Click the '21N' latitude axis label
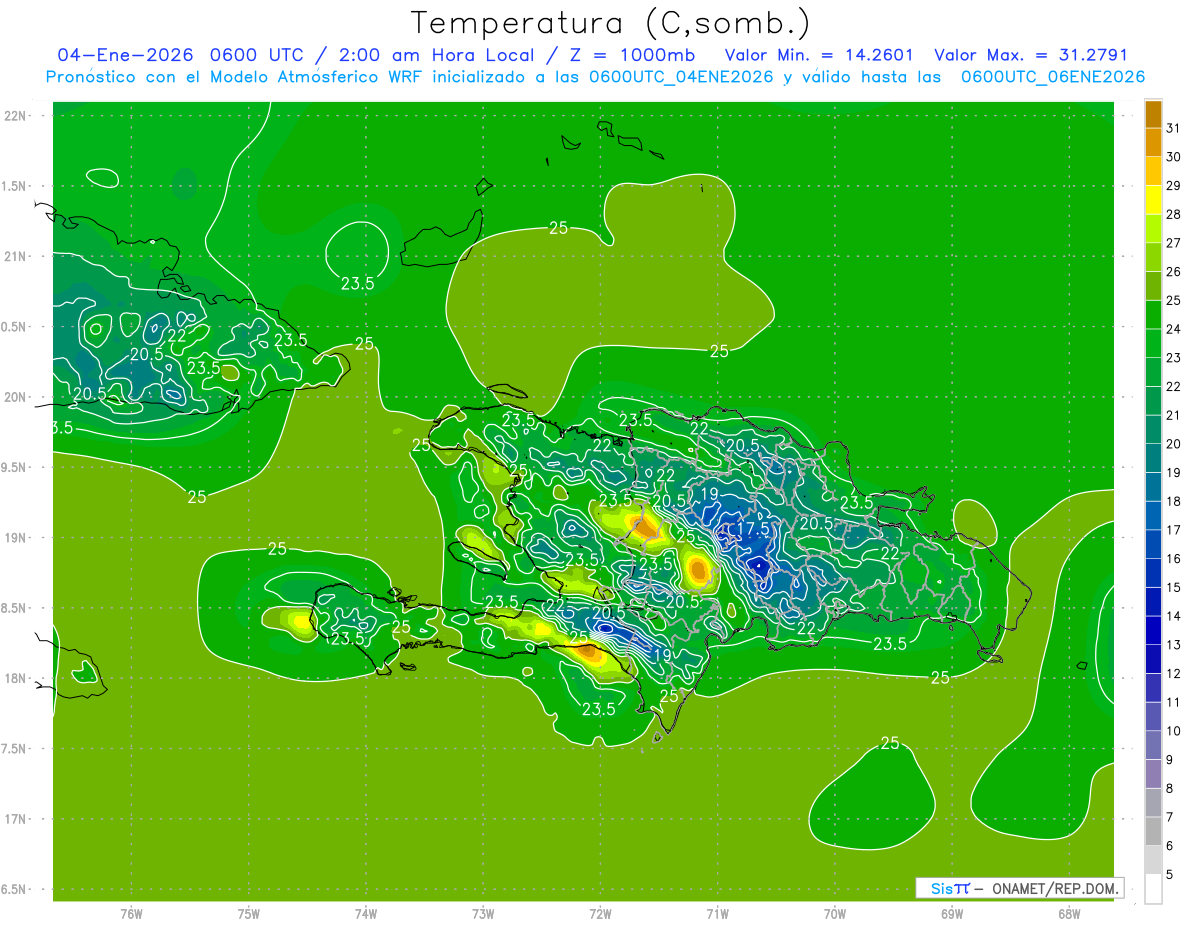 click(x=16, y=257)
